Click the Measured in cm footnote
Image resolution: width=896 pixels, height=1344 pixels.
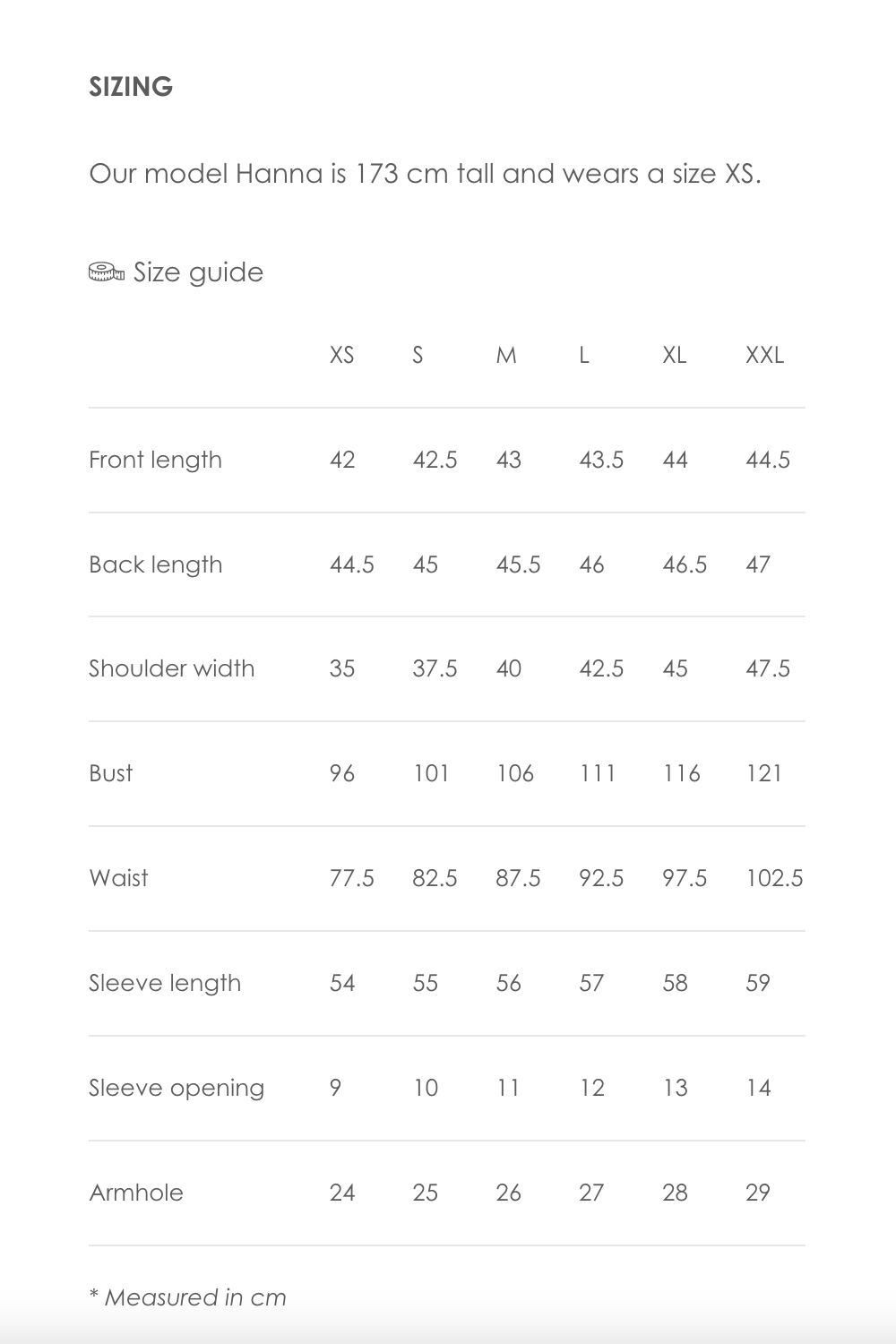pyautogui.click(x=187, y=1297)
